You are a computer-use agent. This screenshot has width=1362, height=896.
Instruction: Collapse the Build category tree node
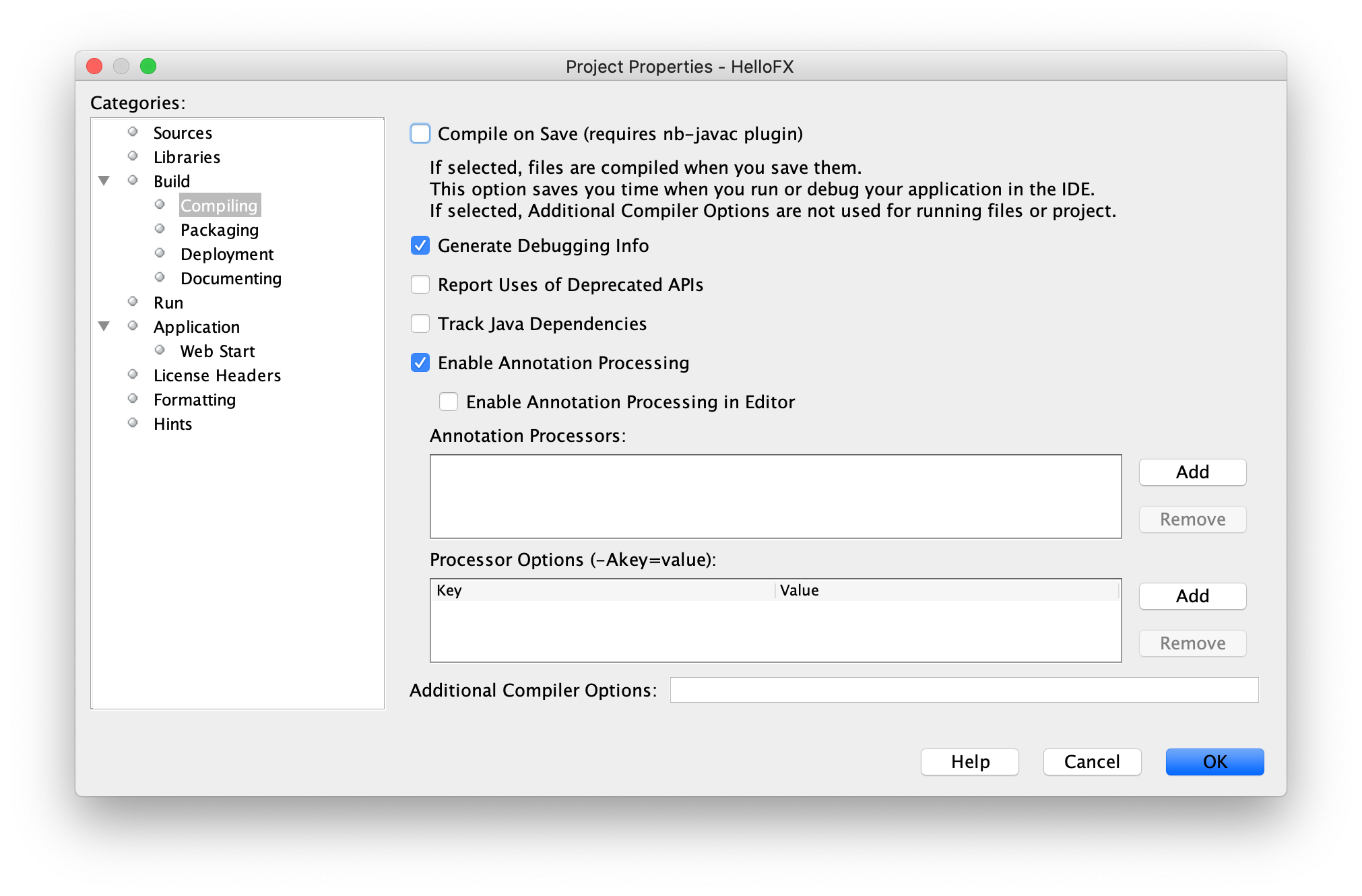click(104, 181)
